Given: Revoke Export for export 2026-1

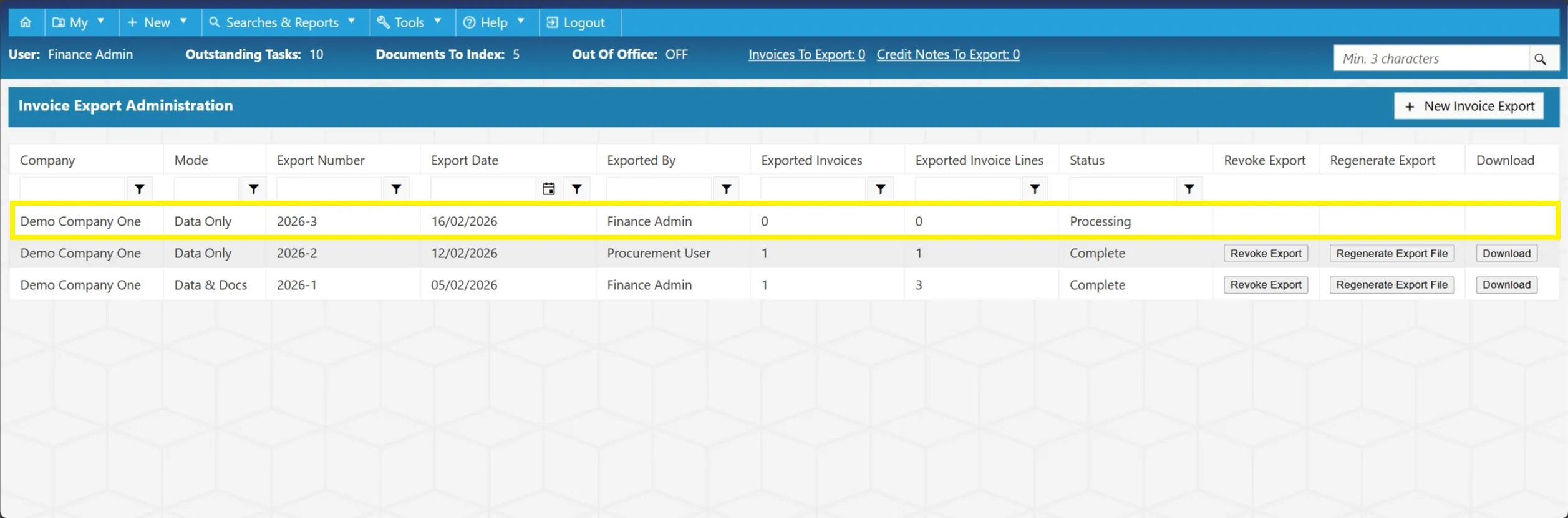Looking at the screenshot, I should point(1266,285).
